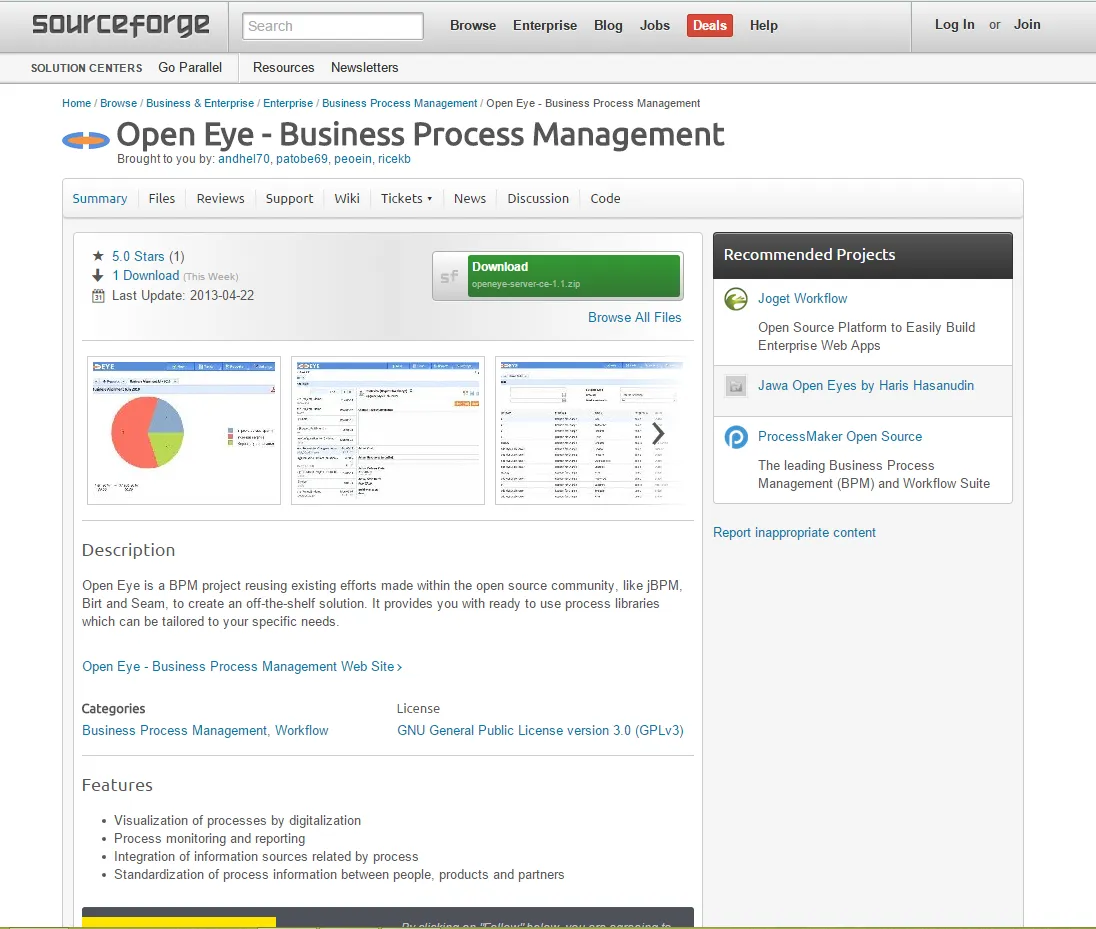Switch to the Files tab

coord(161,199)
